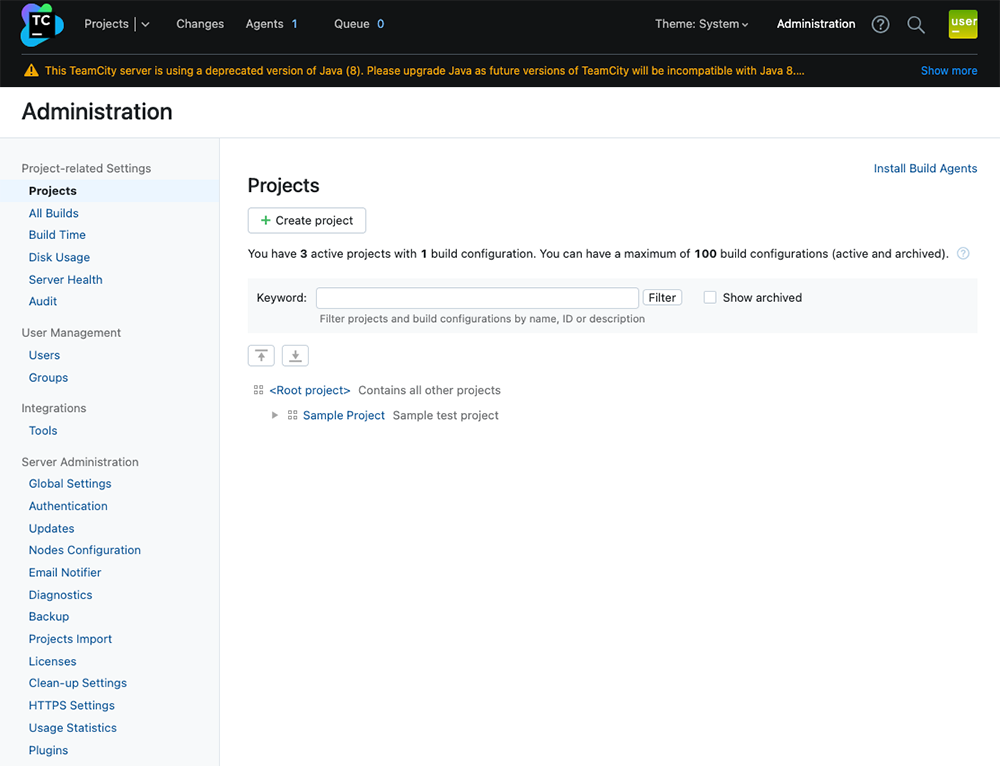Click the TeamCity logo icon

(41, 24)
